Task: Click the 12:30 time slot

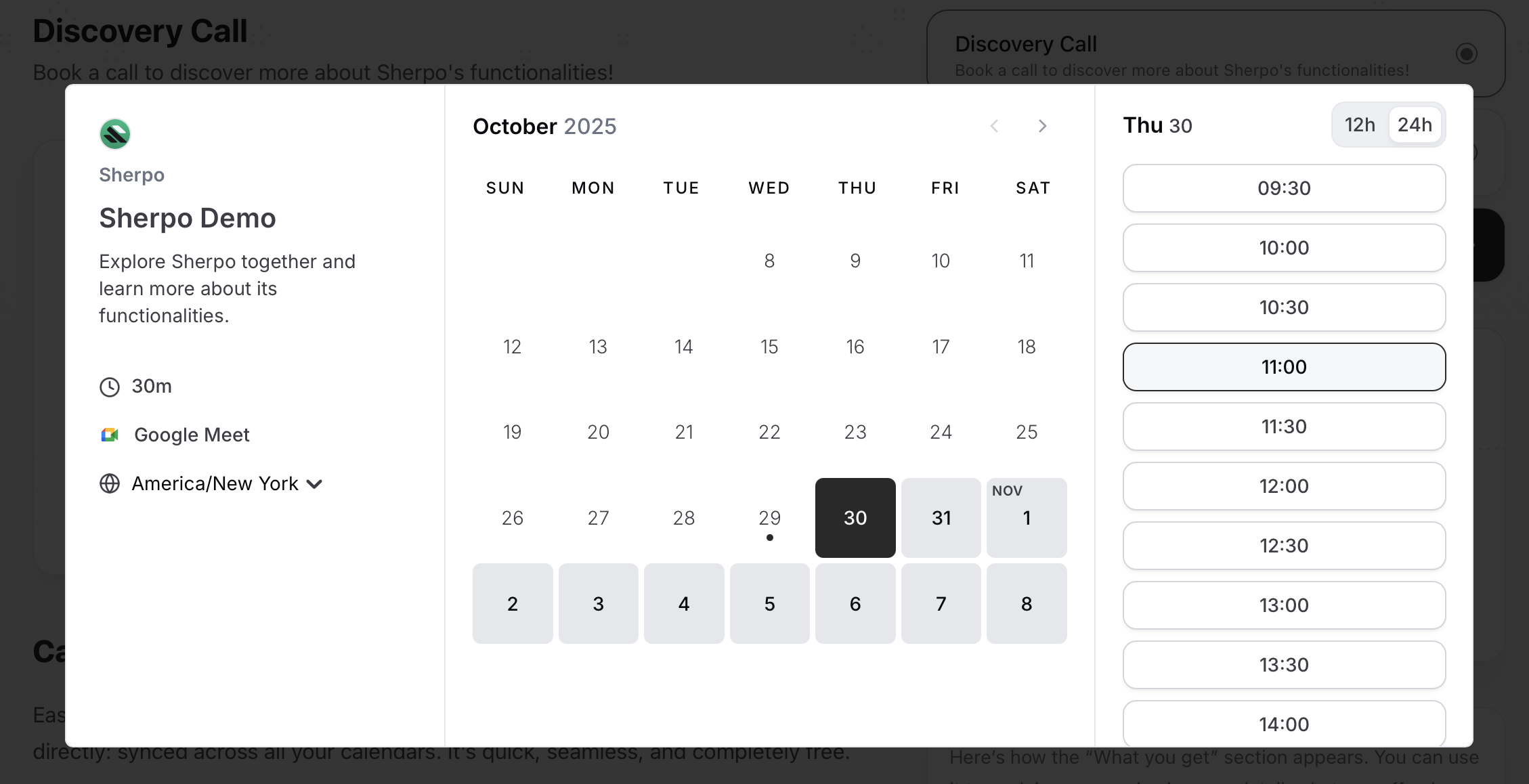Action: point(1284,546)
